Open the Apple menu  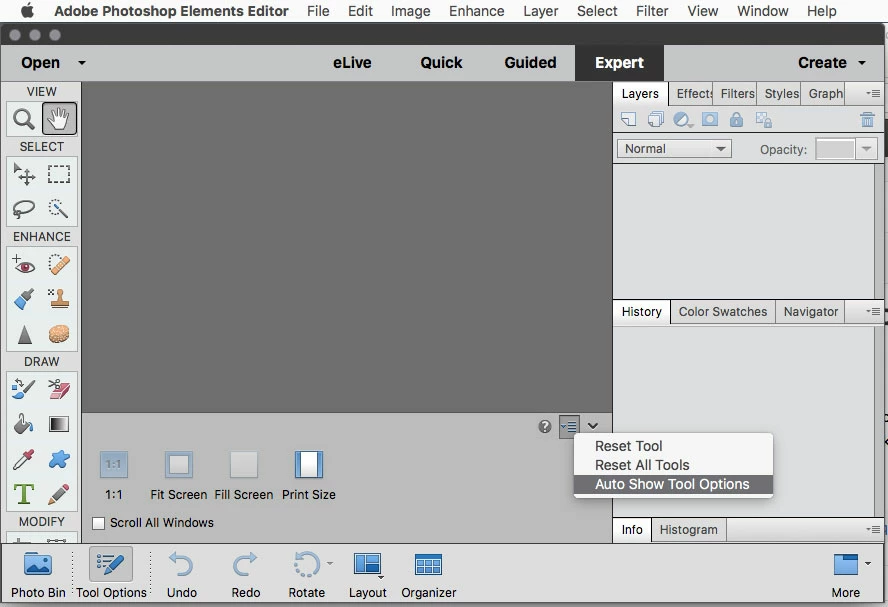[27, 10]
